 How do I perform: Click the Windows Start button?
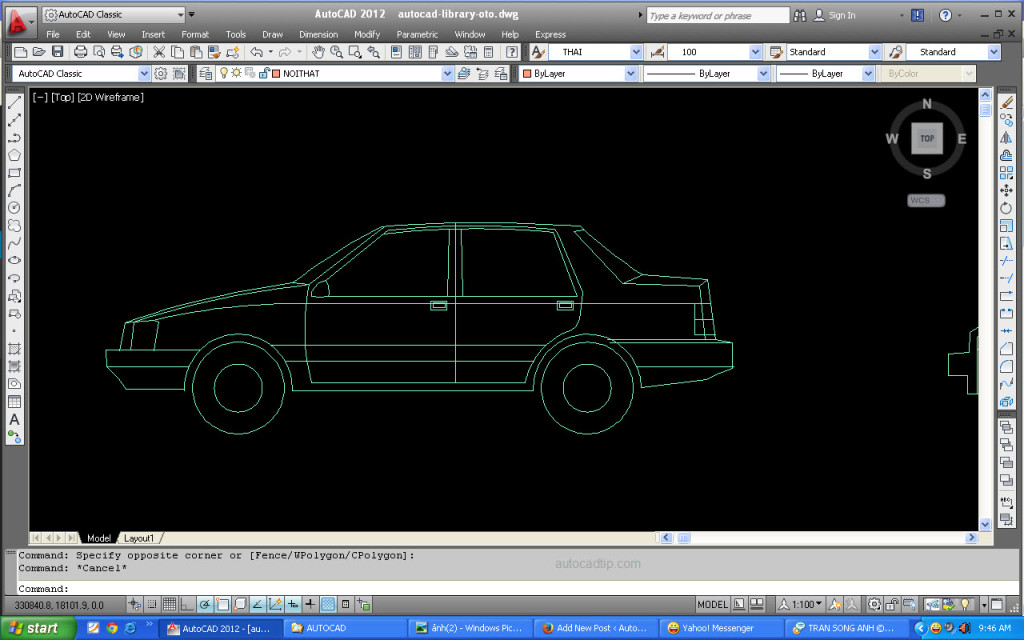[x=38, y=629]
